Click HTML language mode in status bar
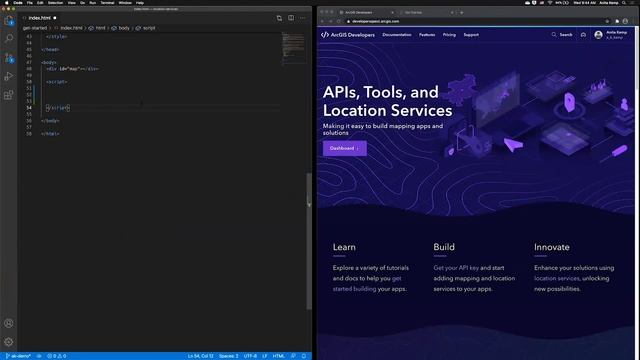Viewport: 640px width, 360px height. tap(279, 356)
